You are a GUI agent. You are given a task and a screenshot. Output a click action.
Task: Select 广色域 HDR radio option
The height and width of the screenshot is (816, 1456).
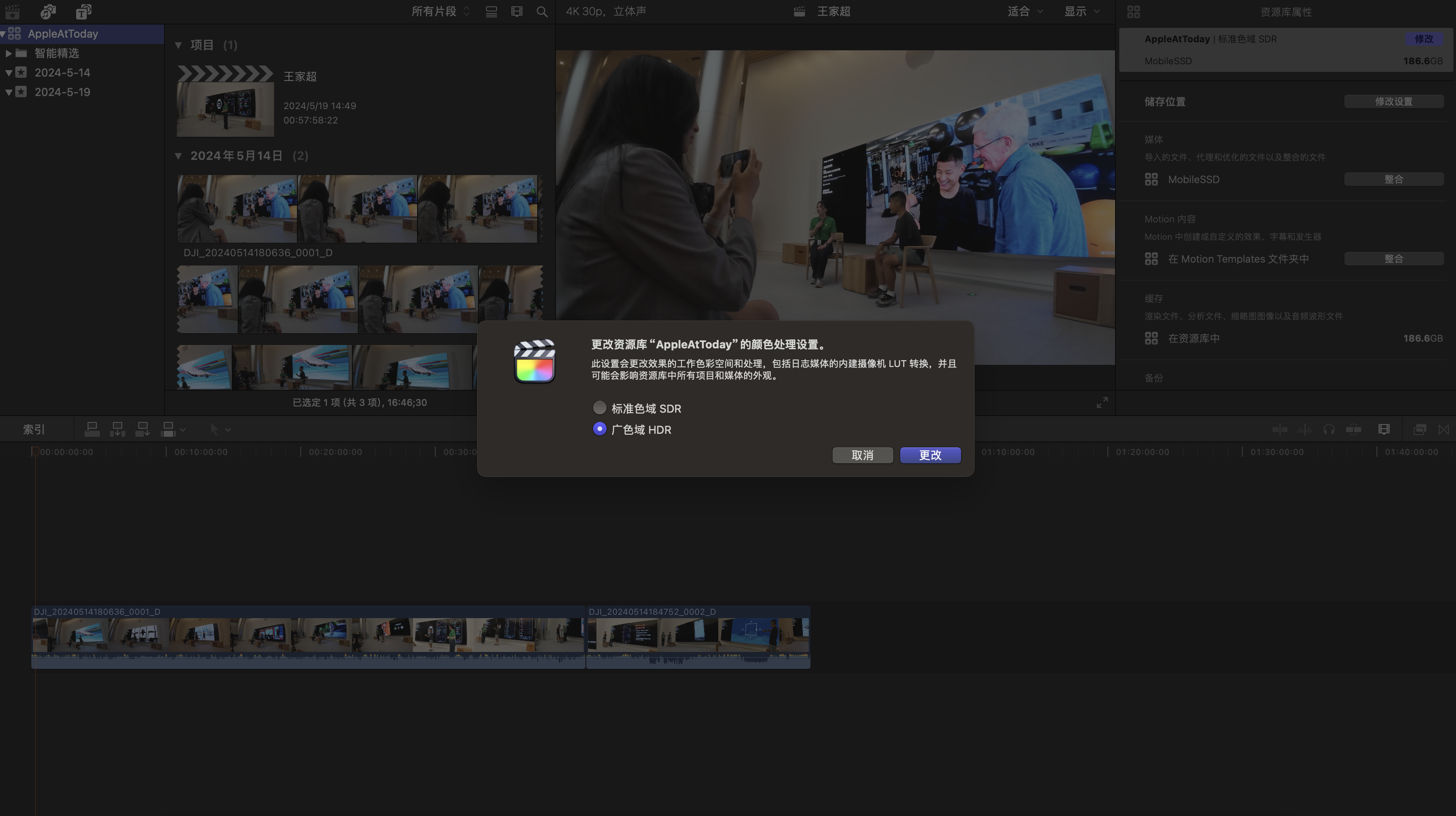tap(600, 429)
